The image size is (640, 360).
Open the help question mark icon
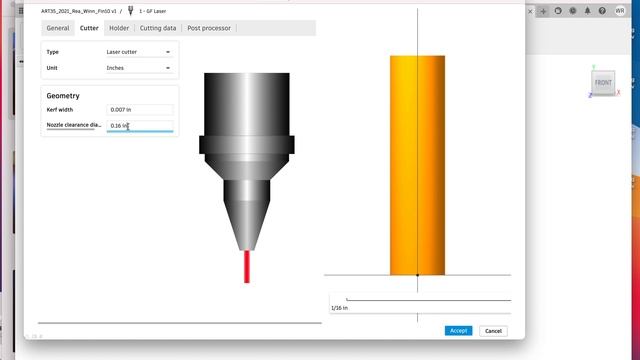pyautogui.click(x=602, y=11)
